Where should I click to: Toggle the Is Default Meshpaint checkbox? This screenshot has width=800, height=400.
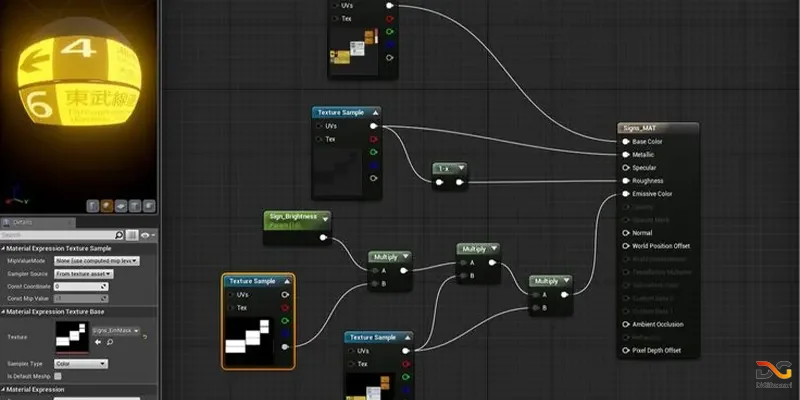click(x=57, y=375)
